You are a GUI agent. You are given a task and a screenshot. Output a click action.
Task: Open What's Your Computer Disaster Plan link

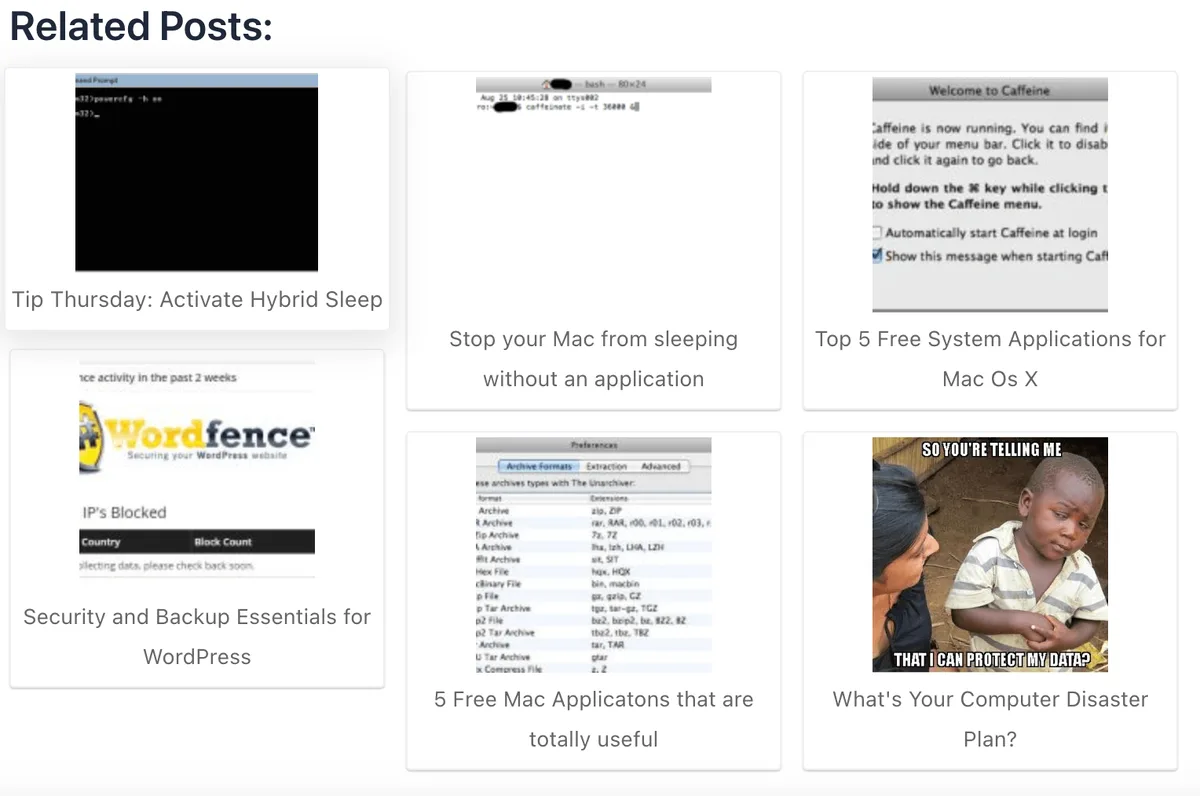990,719
